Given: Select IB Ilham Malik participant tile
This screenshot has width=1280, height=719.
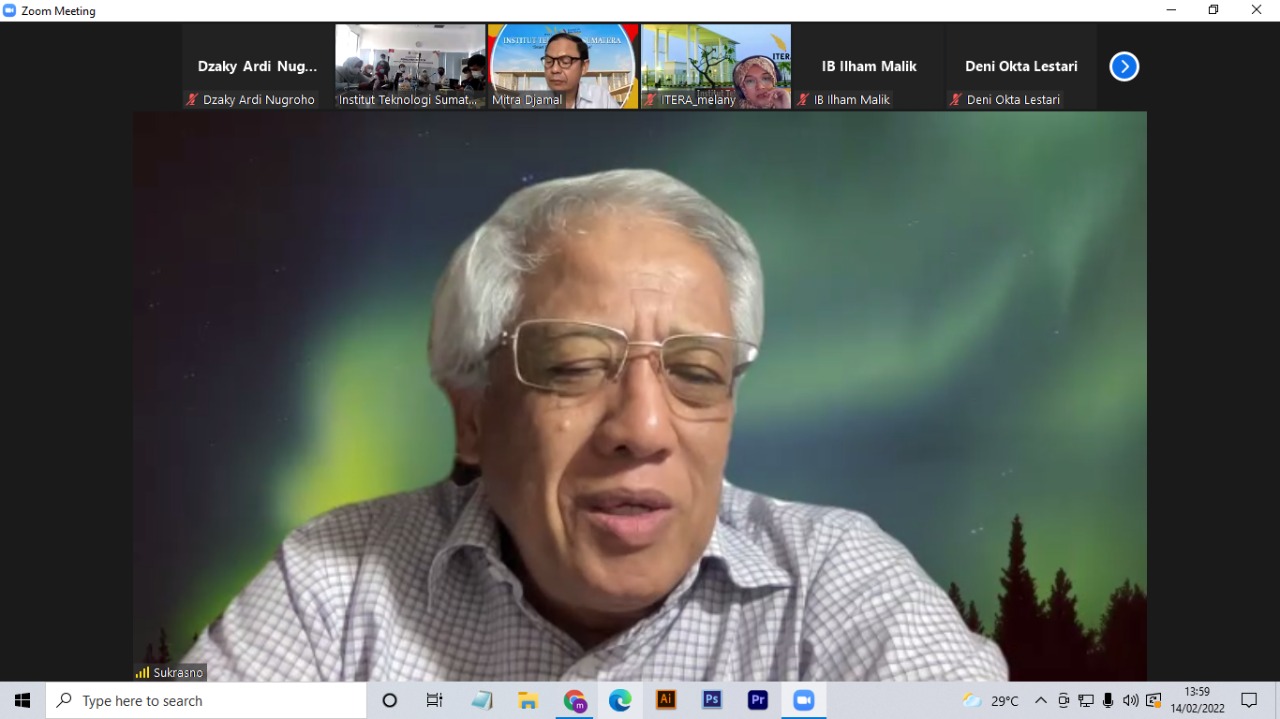Looking at the screenshot, I should (869, 66).
